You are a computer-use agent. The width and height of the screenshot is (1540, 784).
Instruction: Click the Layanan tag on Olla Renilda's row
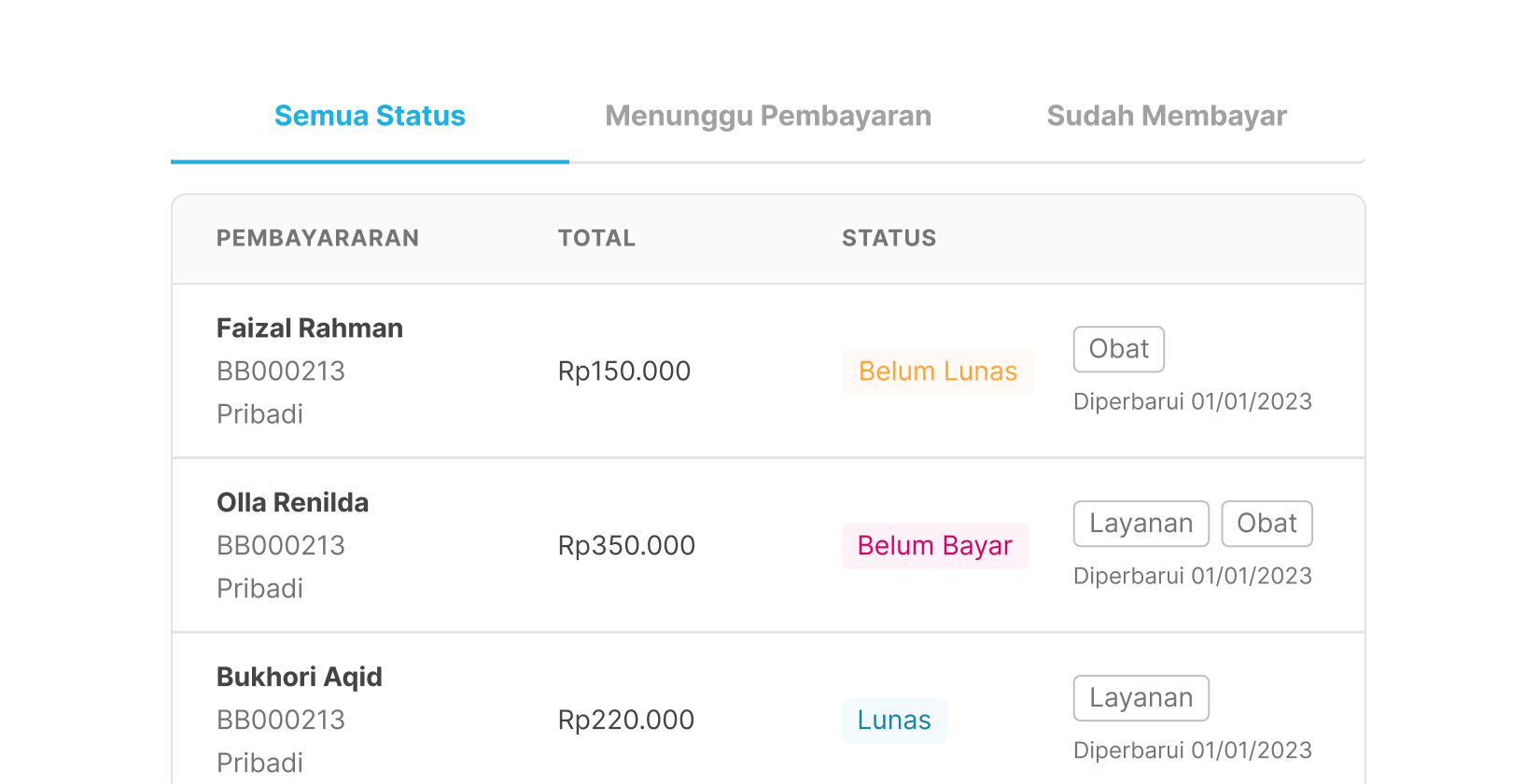click(1141, 524)
